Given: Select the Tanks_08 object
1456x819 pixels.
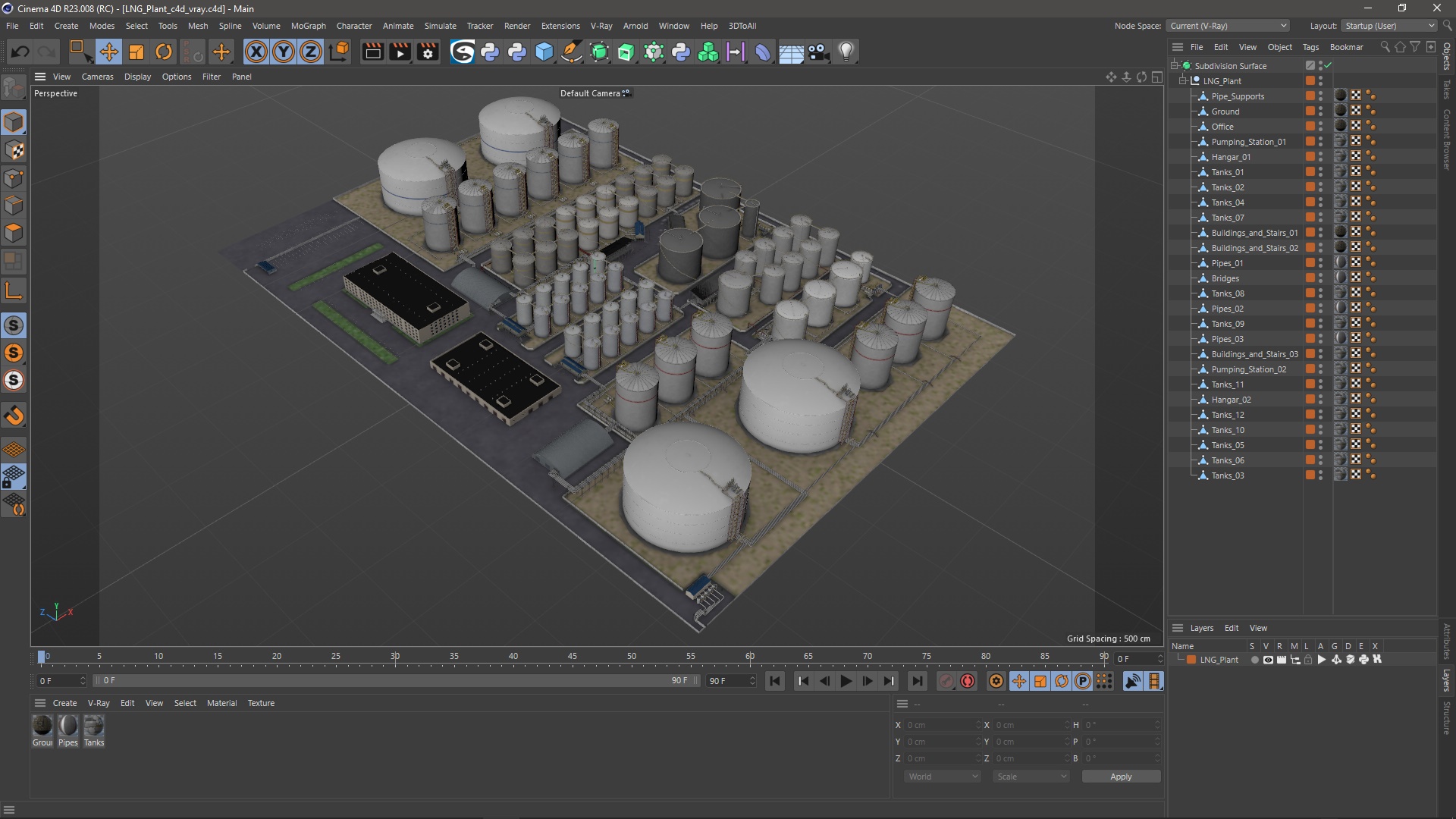Looking at the screenshot, I should 1228,293.
